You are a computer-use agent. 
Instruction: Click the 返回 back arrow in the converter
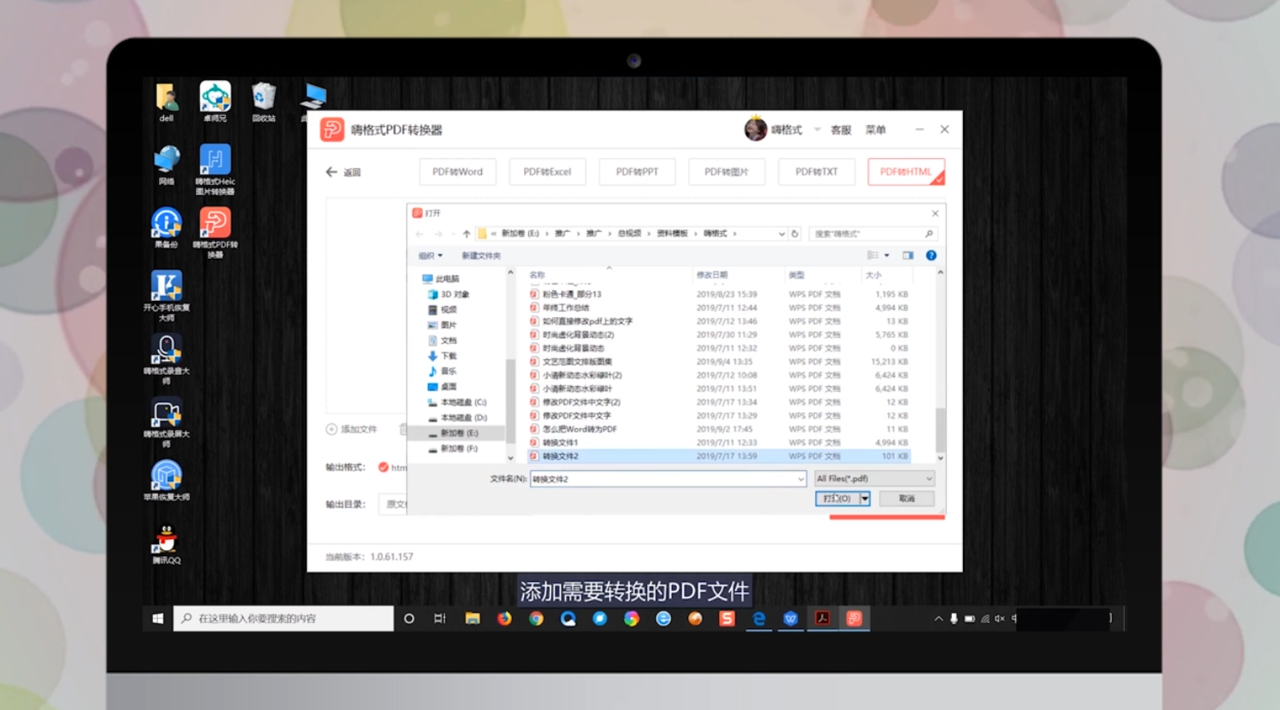[343, 172]
